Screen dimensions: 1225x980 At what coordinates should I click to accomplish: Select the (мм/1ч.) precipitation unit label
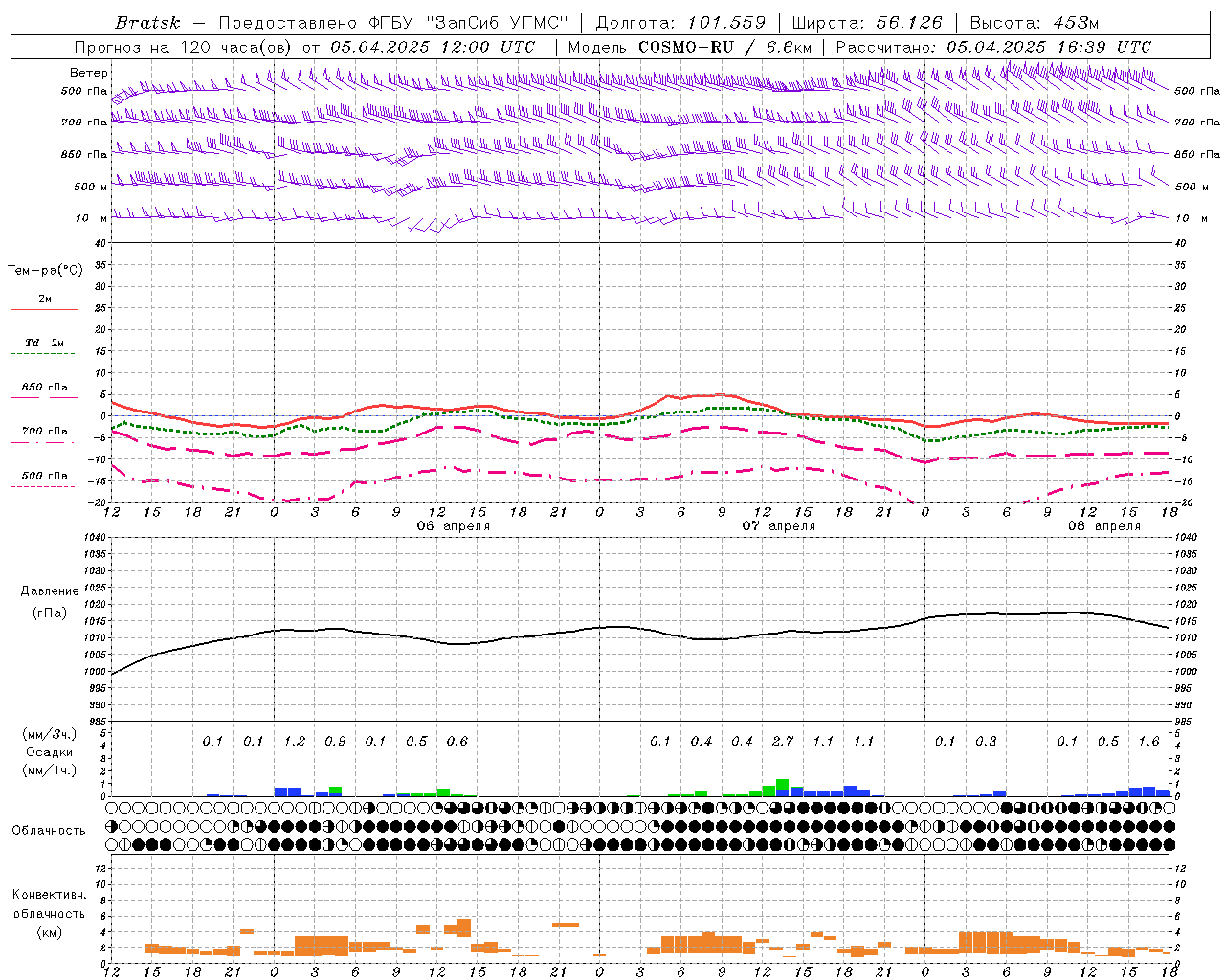(x=48, y=770)
